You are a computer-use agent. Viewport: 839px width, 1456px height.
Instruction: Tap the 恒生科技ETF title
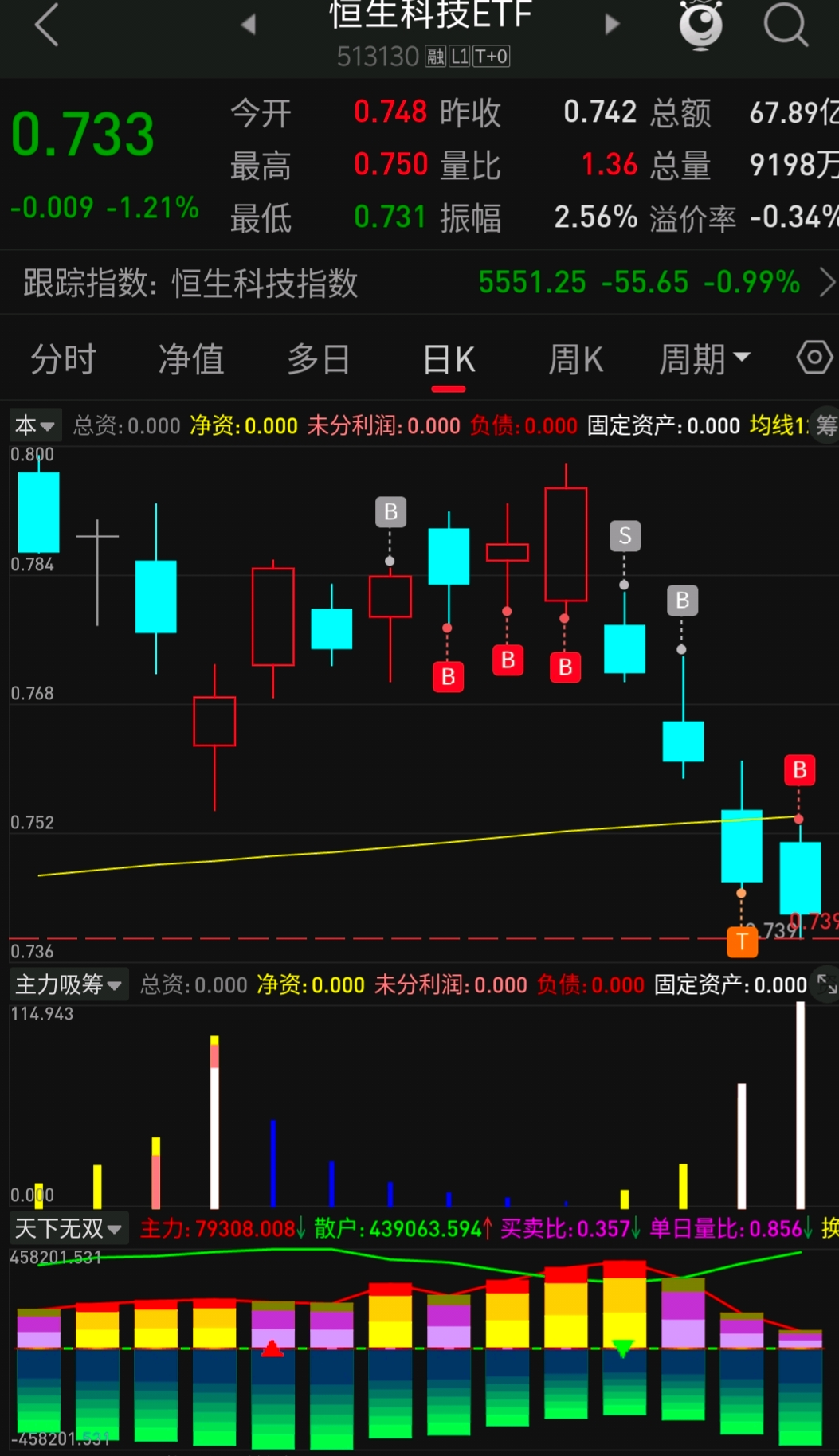430,14
